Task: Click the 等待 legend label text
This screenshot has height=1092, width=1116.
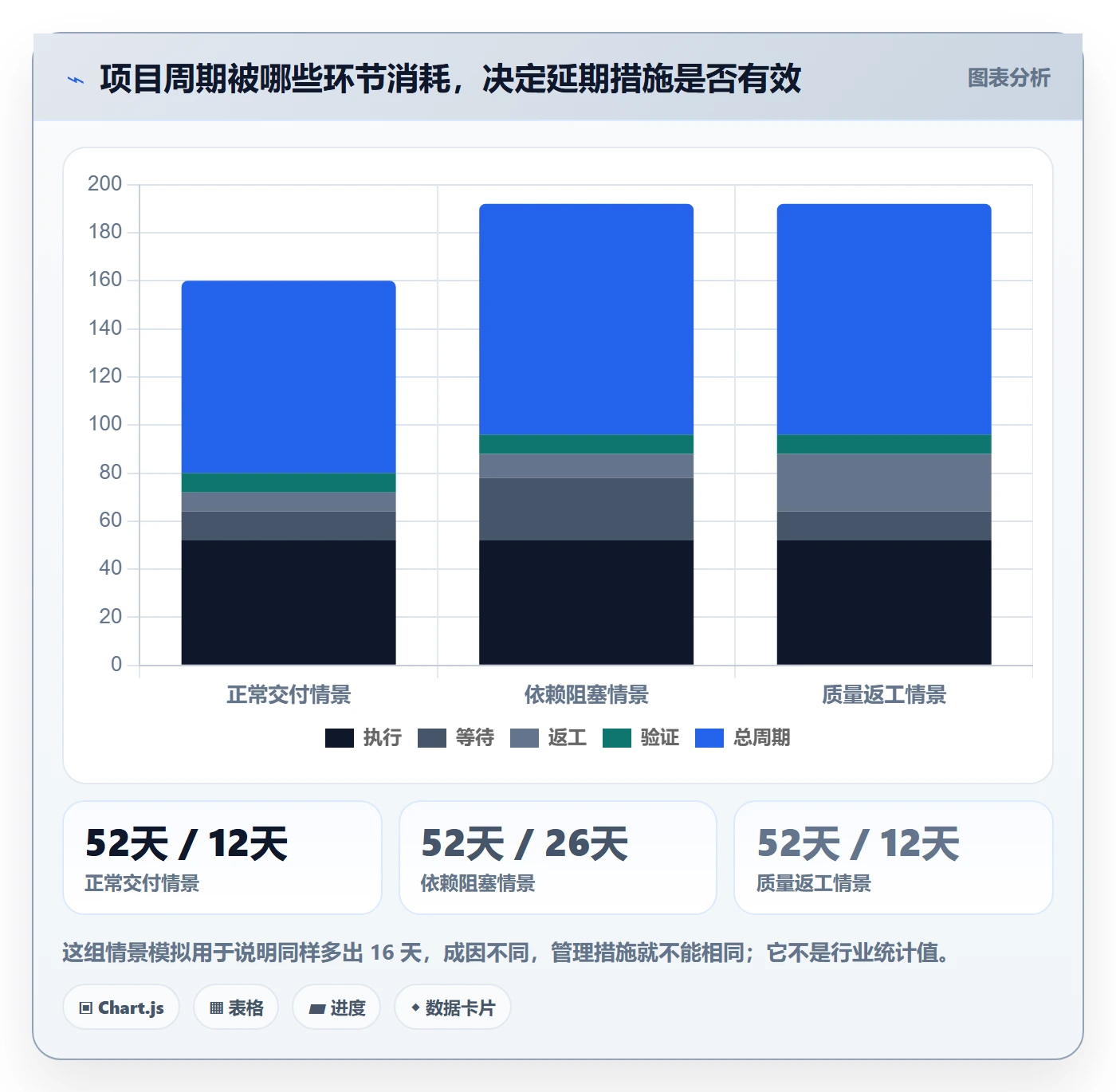Action: point(475,738)
